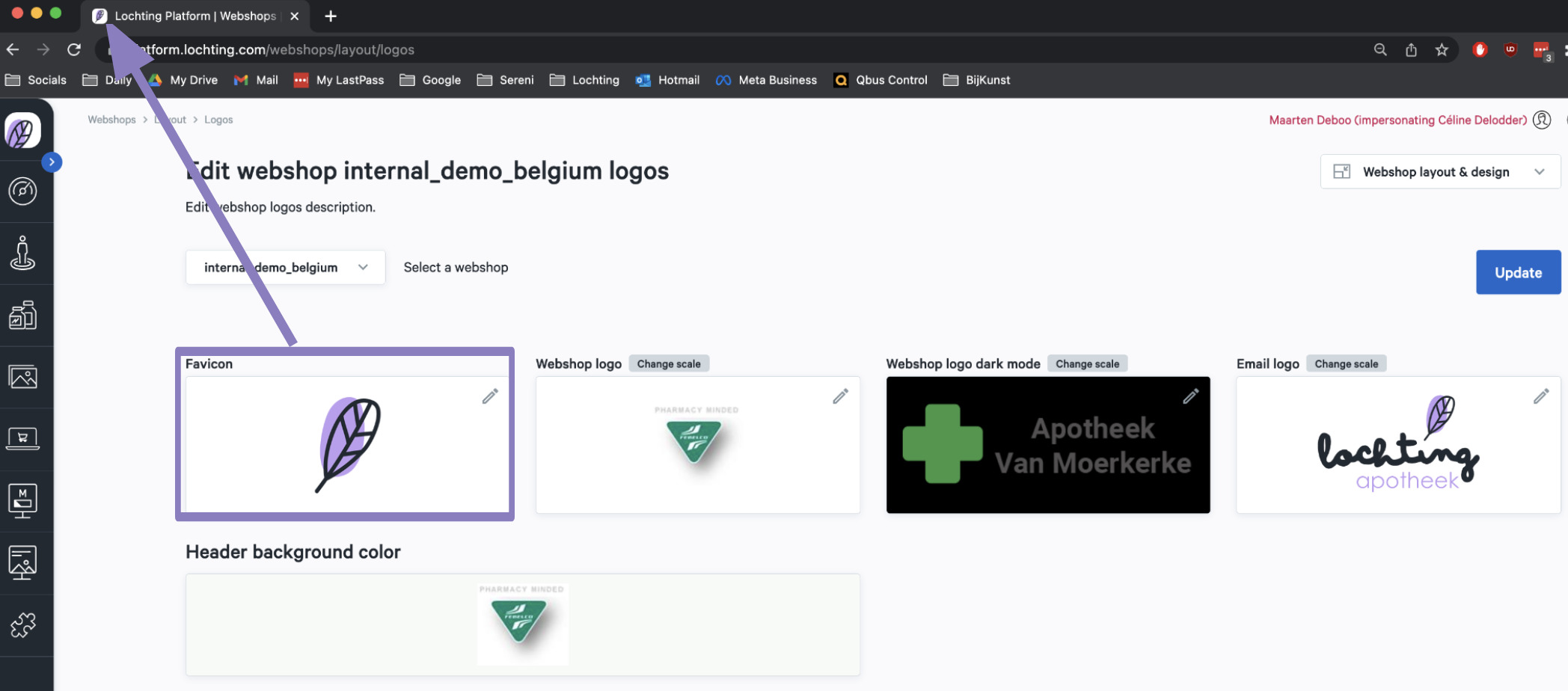Select the Lochting Platform browser tab
Image resolution: width=1568 pixels, height=691 pixels.
click(x=195, y=16)
